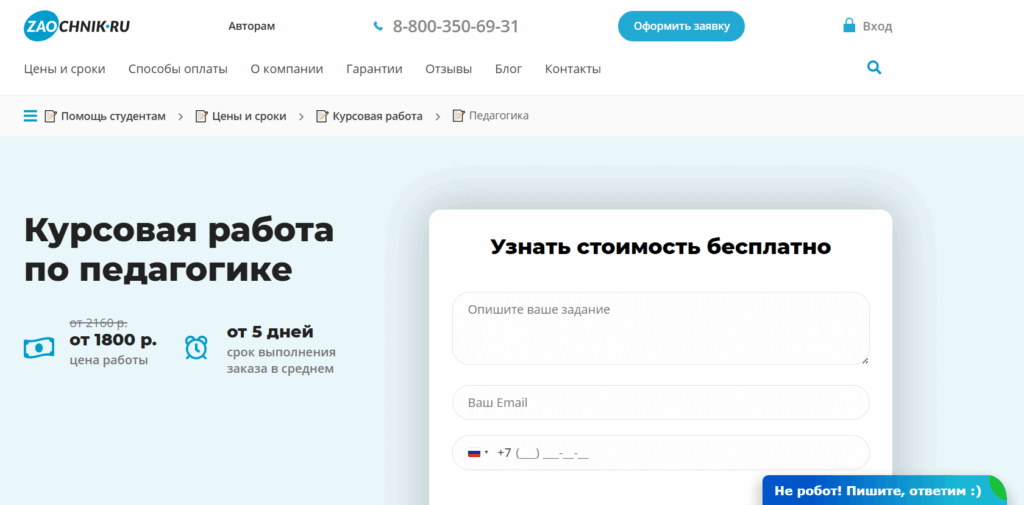This screenshot has width=1024, height=505.
Task: Click the phone handset icon
Action: [x=378, y=26]
